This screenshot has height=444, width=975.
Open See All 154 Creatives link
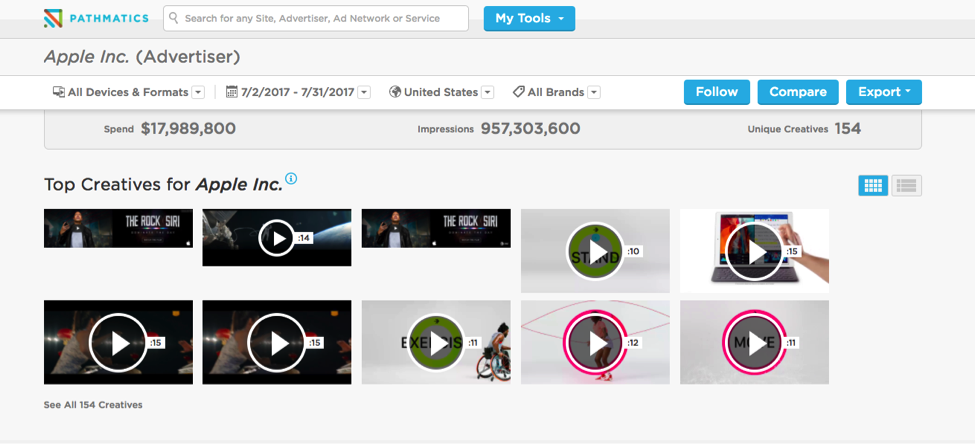(x=93, y=405)
